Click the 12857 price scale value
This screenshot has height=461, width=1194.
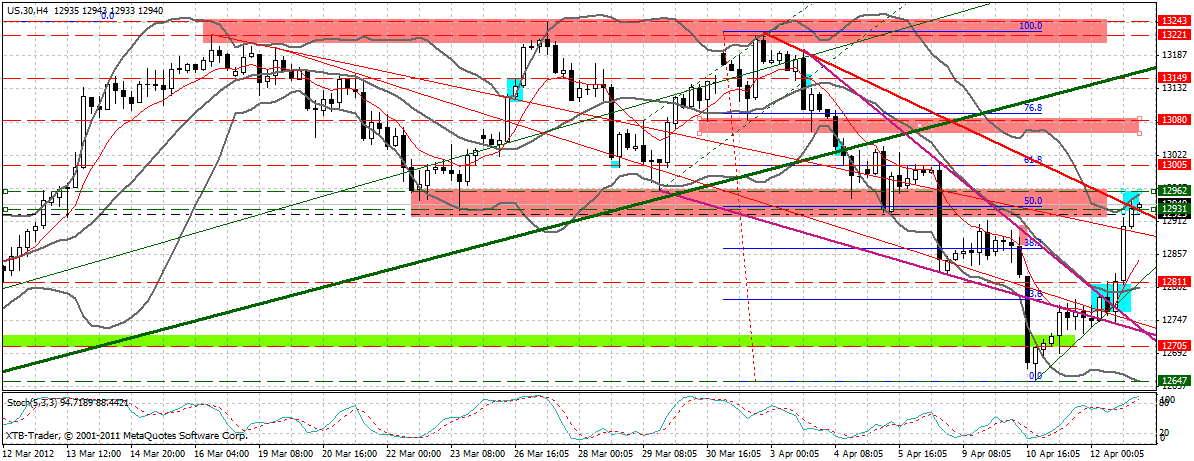pos(1173,253)
